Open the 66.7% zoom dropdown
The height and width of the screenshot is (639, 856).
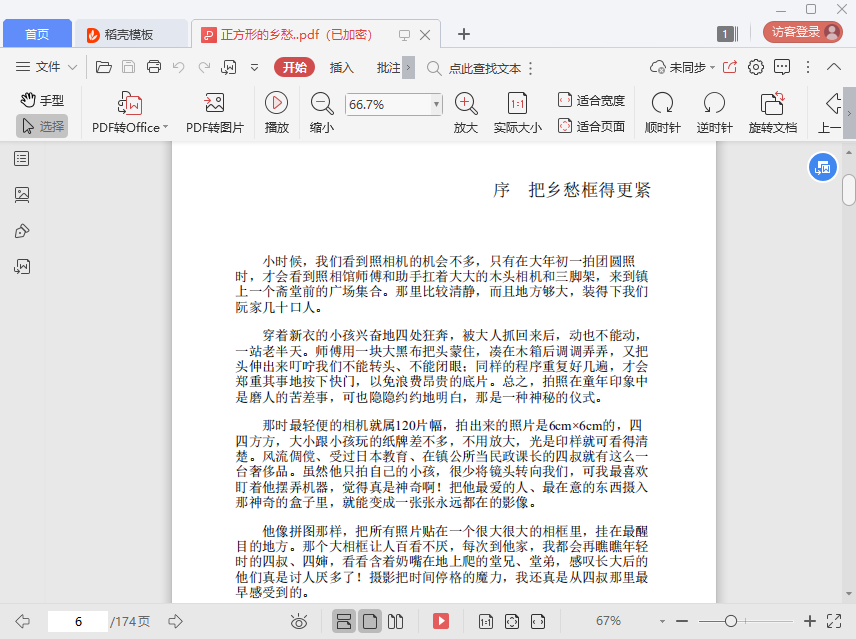coord(436,104)
